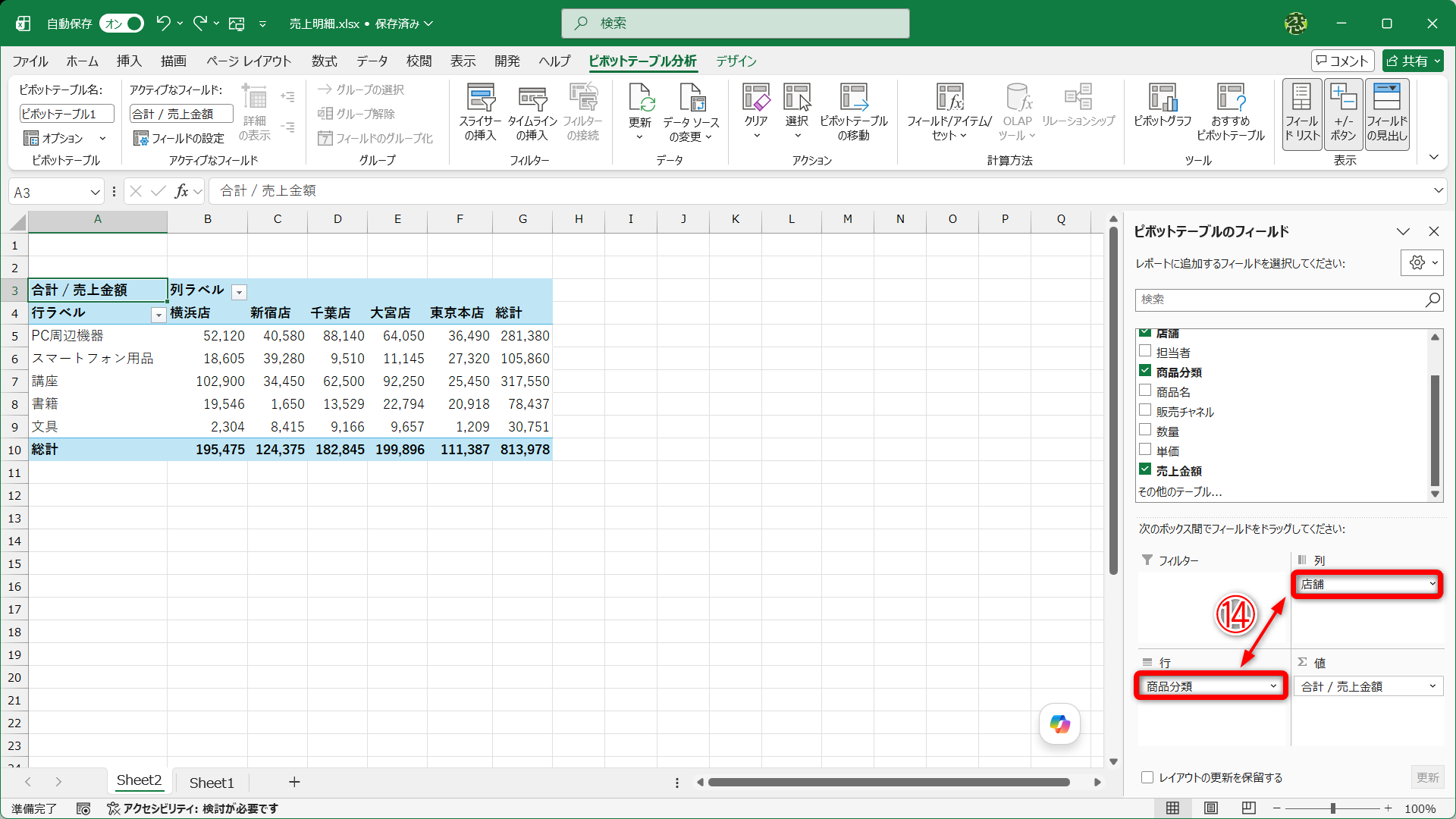Click the user account avatar

tap(1296, 24)
